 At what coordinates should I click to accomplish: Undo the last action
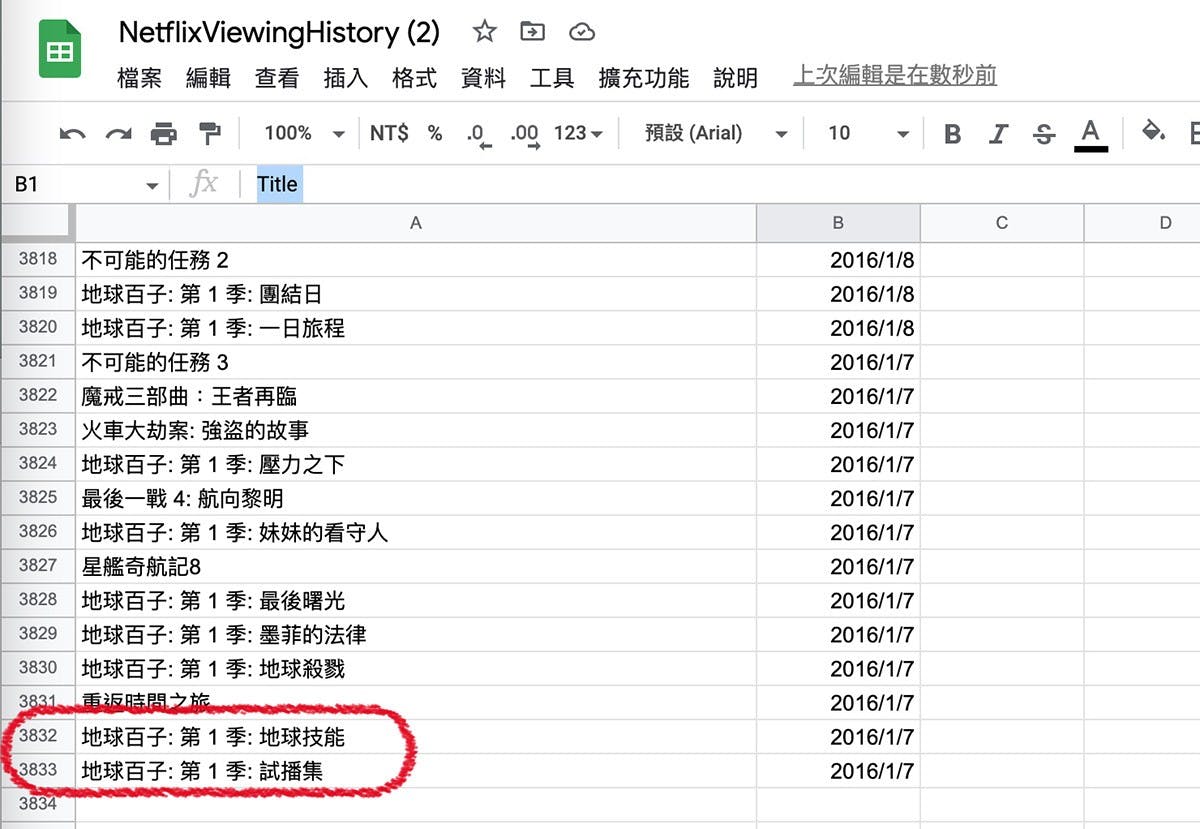[x=72, y=134]
